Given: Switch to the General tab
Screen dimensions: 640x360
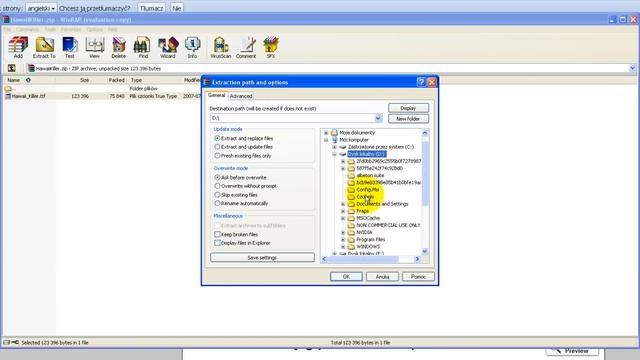Looking at the screenshot, I should (x=216, y=95).
